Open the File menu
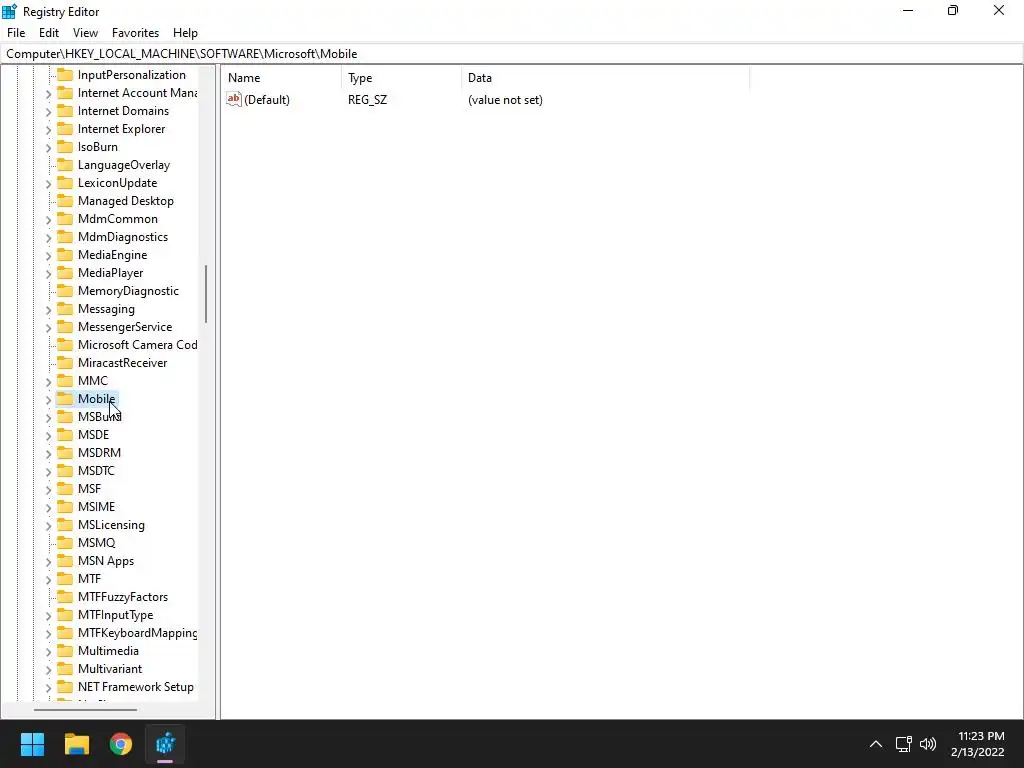 (x=16, y=33)
